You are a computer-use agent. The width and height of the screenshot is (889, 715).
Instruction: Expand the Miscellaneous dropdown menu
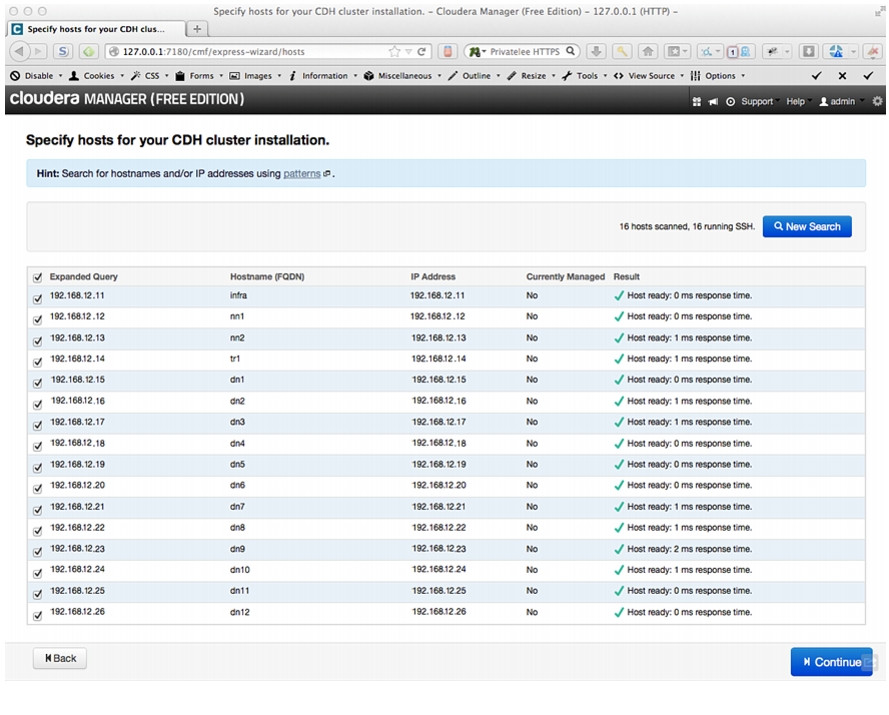tap(403, 75)
